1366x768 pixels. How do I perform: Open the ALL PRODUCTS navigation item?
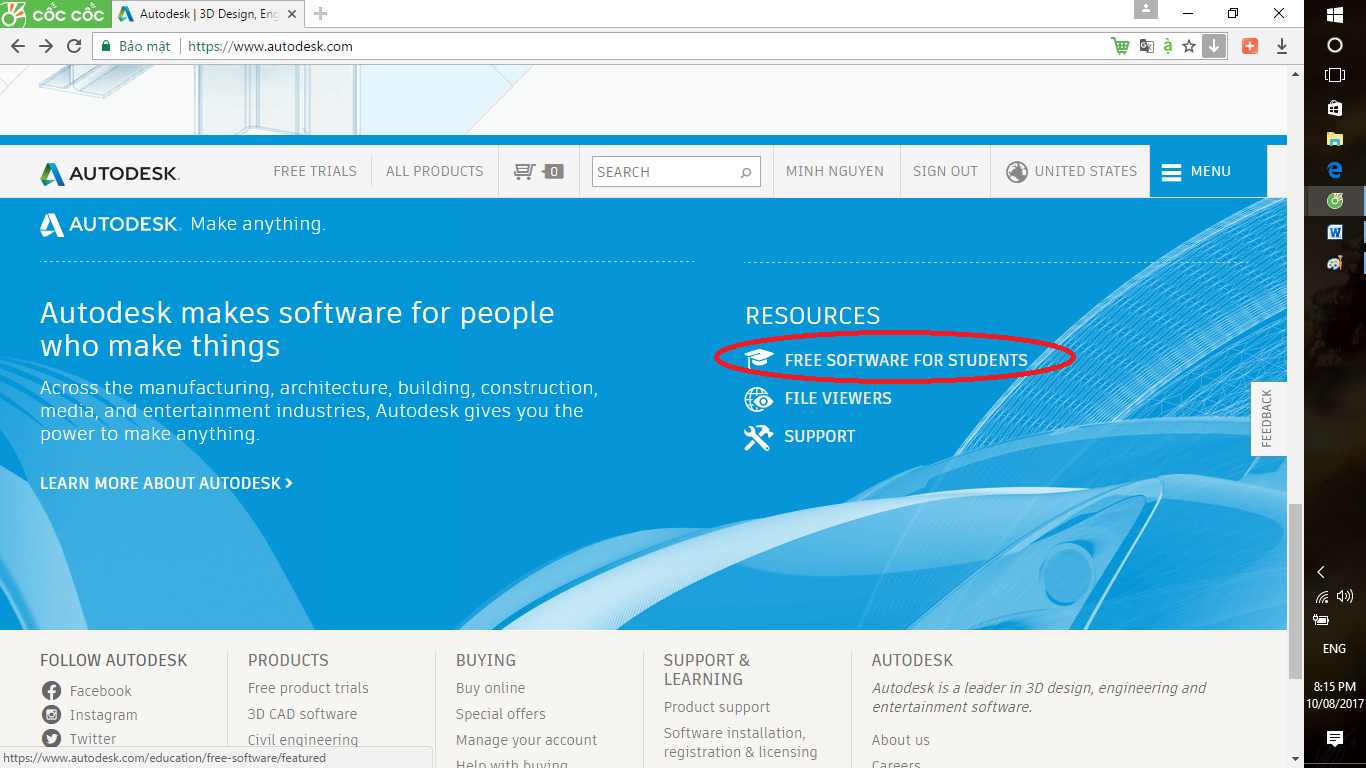434,171
